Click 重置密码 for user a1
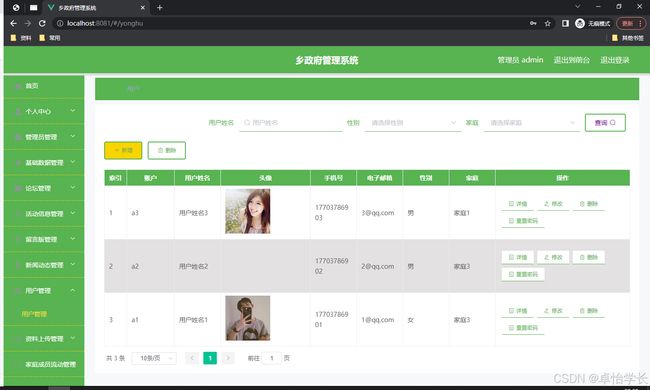 (x=523, y=328)
